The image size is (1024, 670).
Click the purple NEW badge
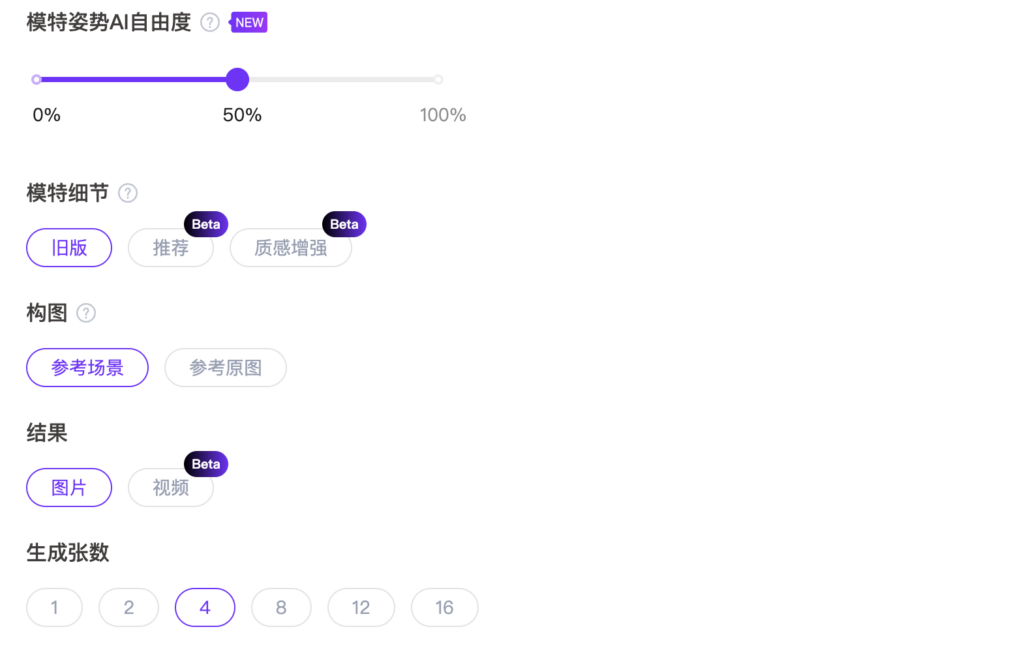(249, 22)
